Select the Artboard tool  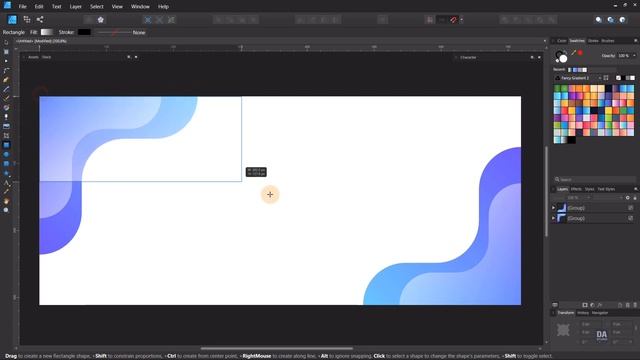pos(6,52)
